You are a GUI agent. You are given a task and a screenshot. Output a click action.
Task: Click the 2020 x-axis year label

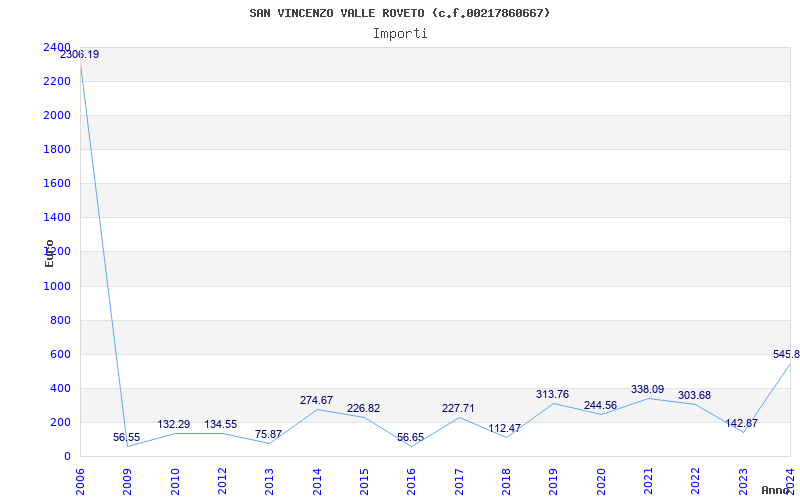click(601, 481)
